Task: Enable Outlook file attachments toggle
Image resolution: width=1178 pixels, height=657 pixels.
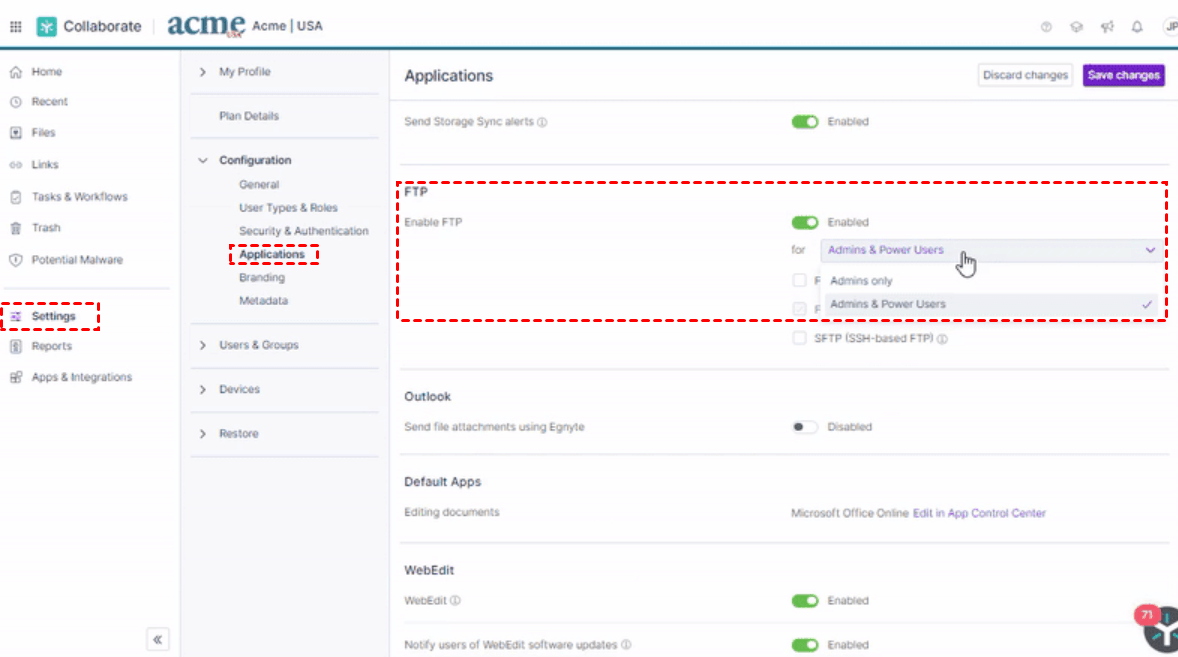Action: (x=805, y=427)
